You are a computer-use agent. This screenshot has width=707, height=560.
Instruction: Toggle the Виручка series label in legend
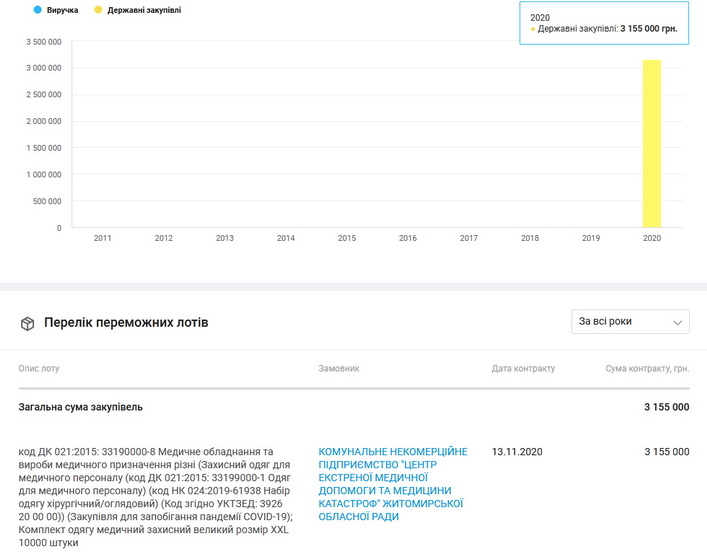click(x=62, y=10)
